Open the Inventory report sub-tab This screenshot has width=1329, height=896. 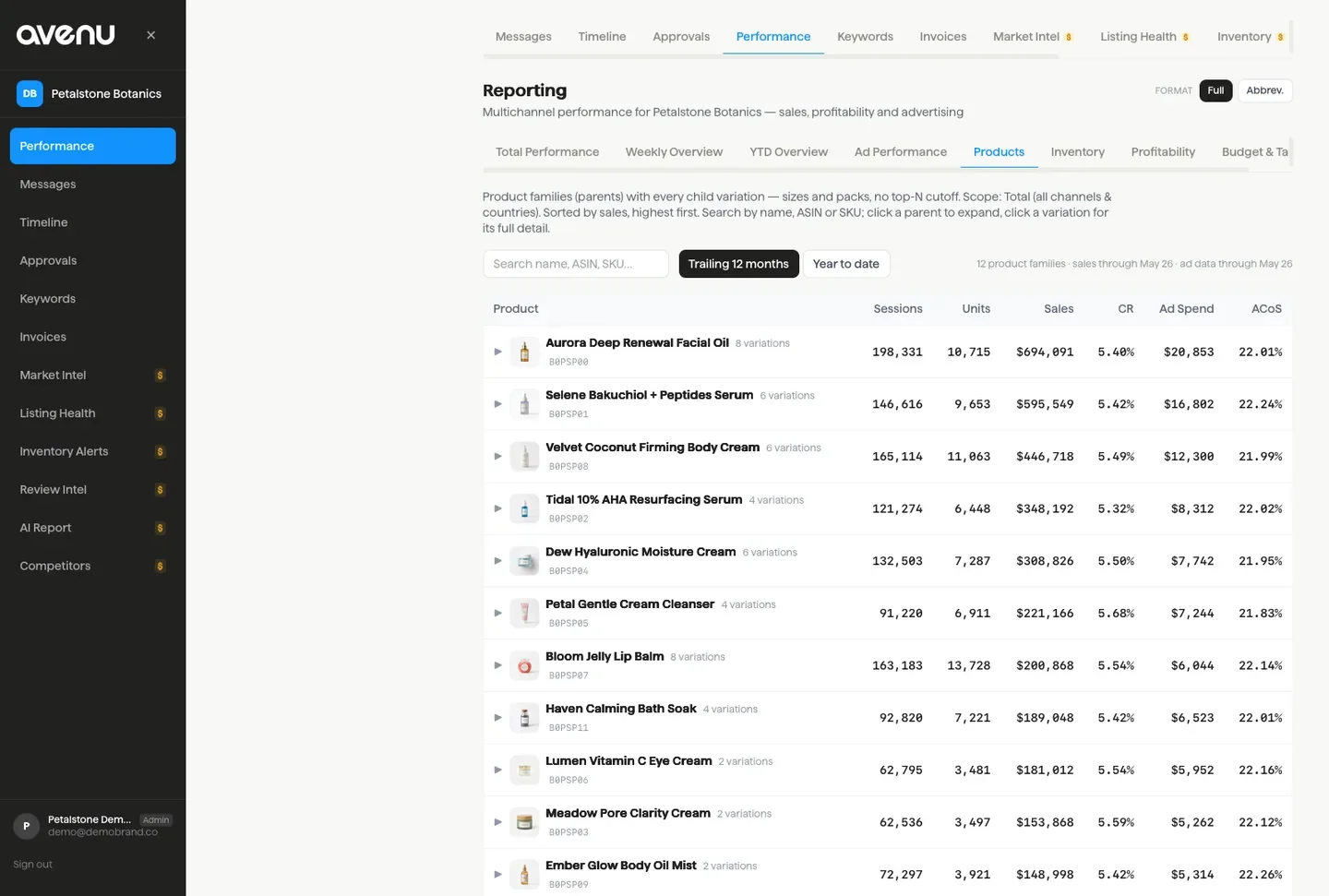(x=1078, y=152)
